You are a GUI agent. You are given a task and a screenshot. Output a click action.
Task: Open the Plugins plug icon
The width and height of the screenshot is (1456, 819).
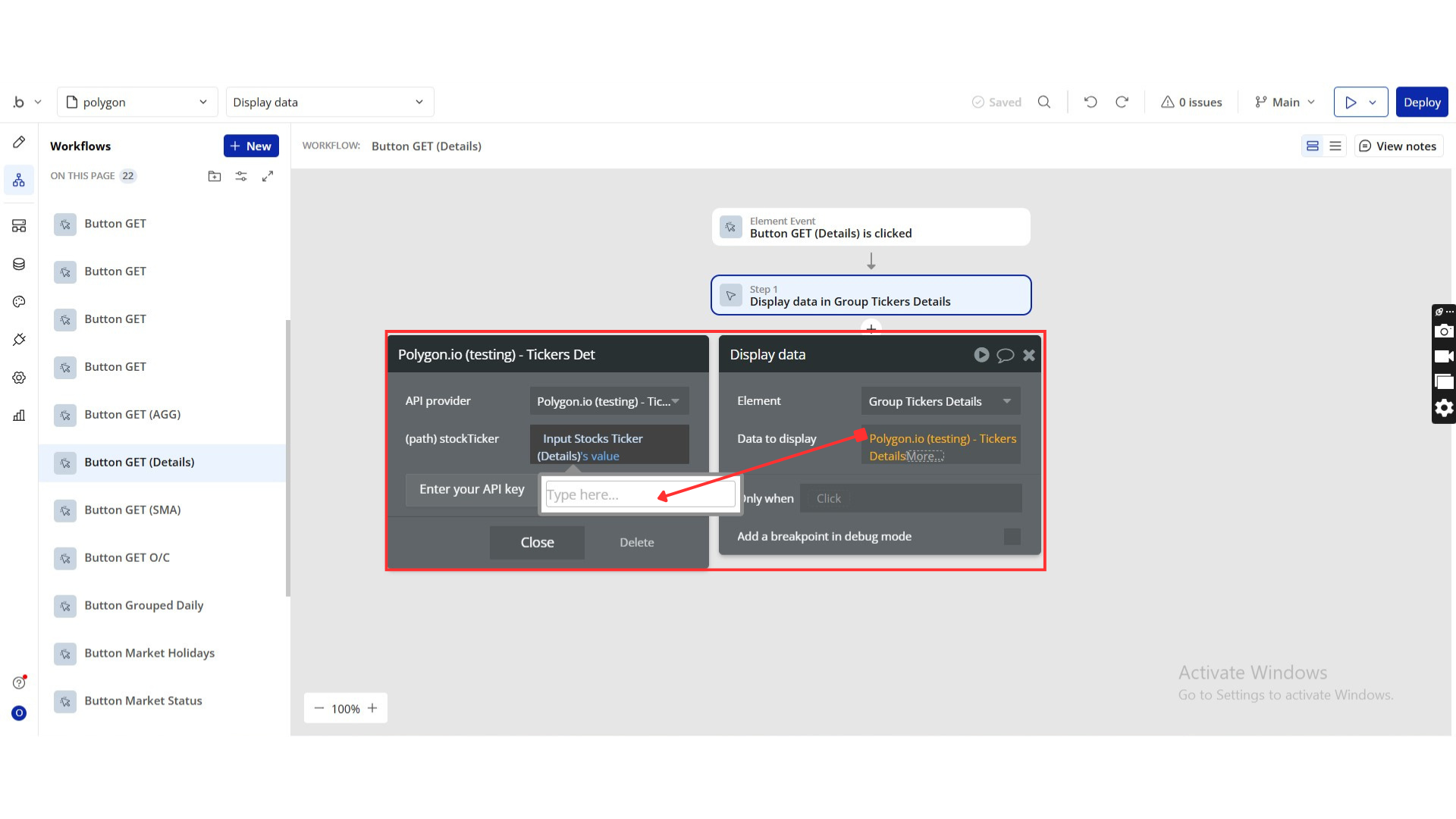point(19,340)
